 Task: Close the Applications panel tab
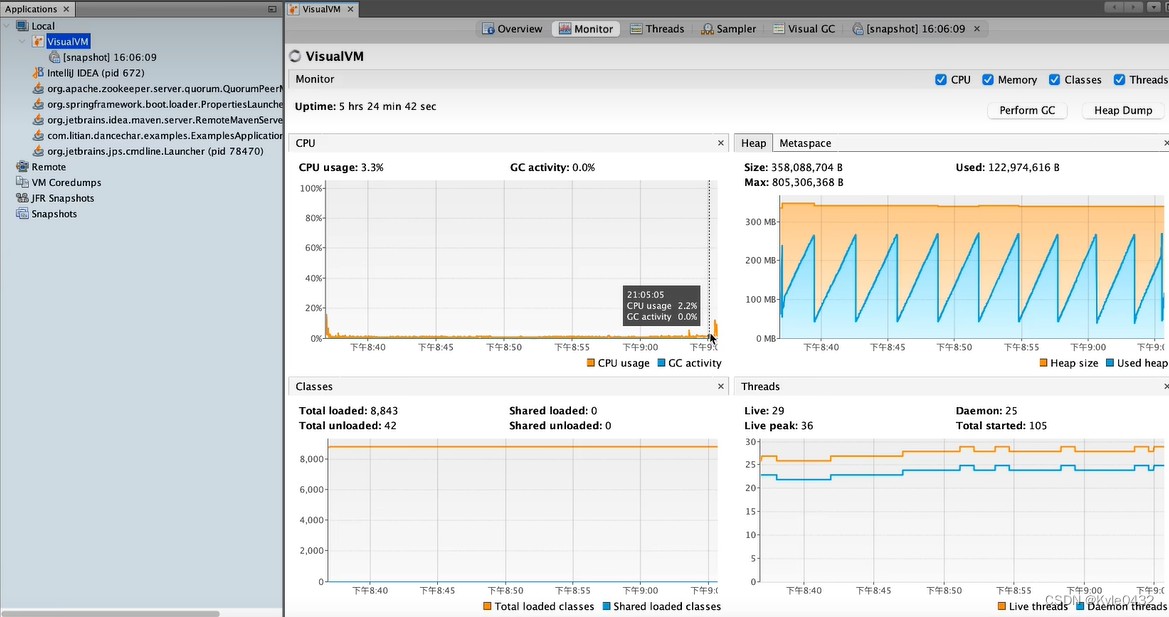[x=66, y=9]
